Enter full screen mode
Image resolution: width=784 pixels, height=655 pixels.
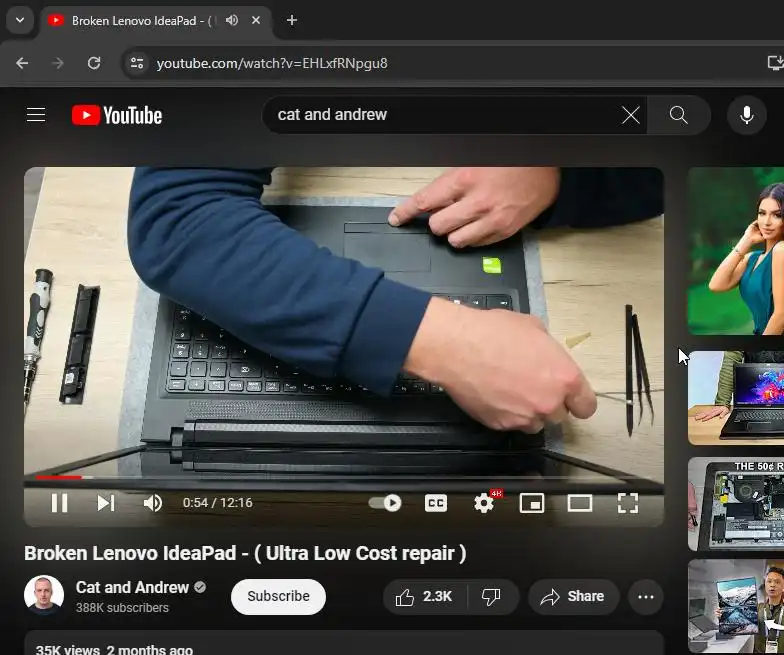(x=628, y=503)
